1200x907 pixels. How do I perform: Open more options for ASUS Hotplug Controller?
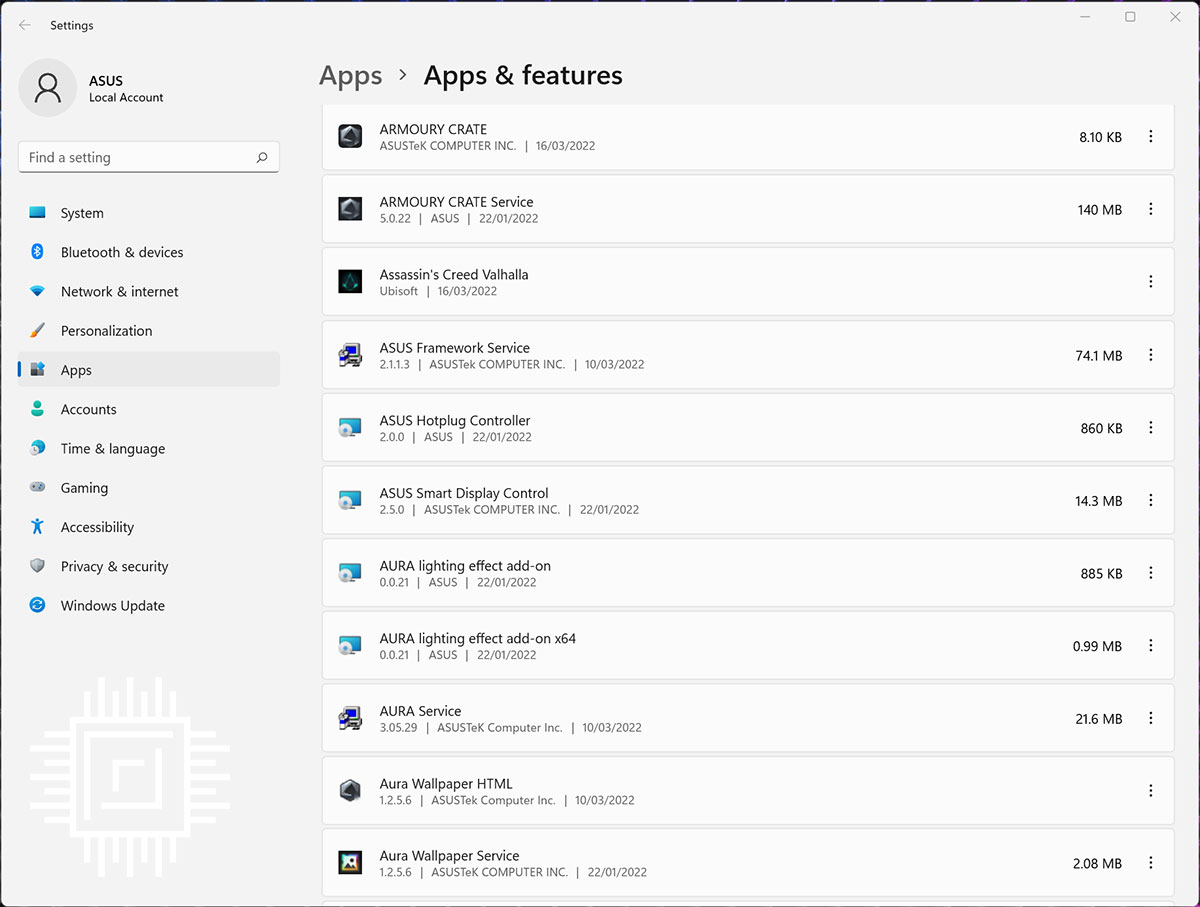tap(1151, 428)
